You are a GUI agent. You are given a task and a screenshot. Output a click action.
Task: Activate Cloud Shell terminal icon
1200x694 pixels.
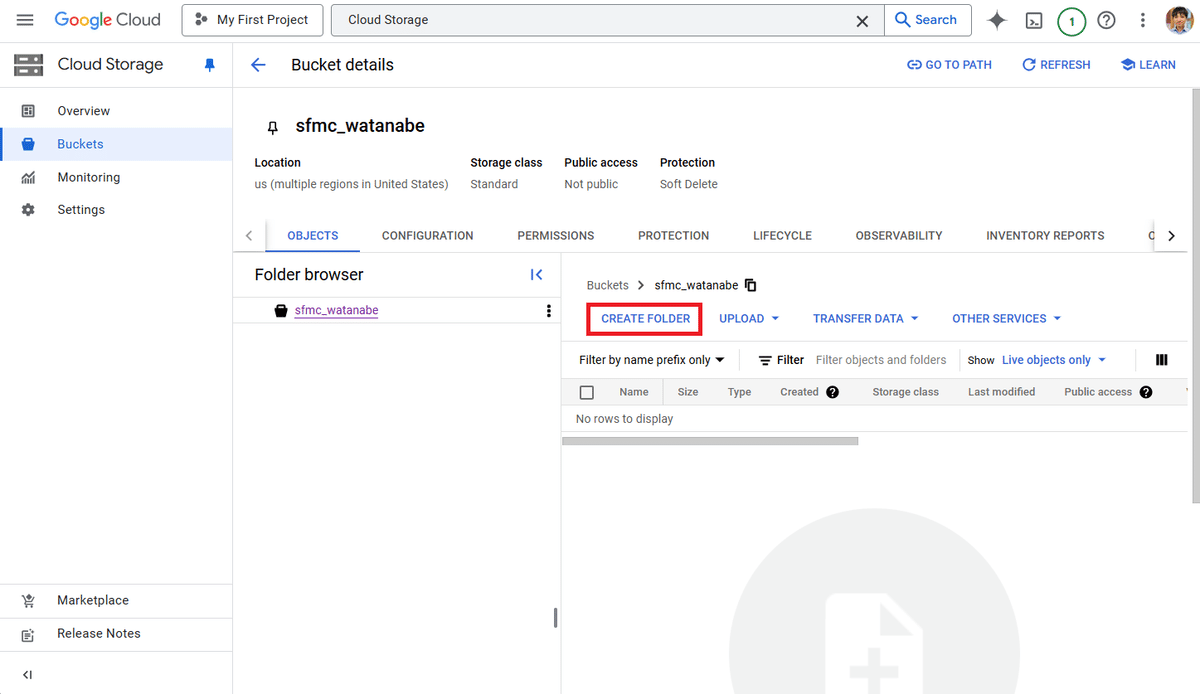tap(1035, 20)
